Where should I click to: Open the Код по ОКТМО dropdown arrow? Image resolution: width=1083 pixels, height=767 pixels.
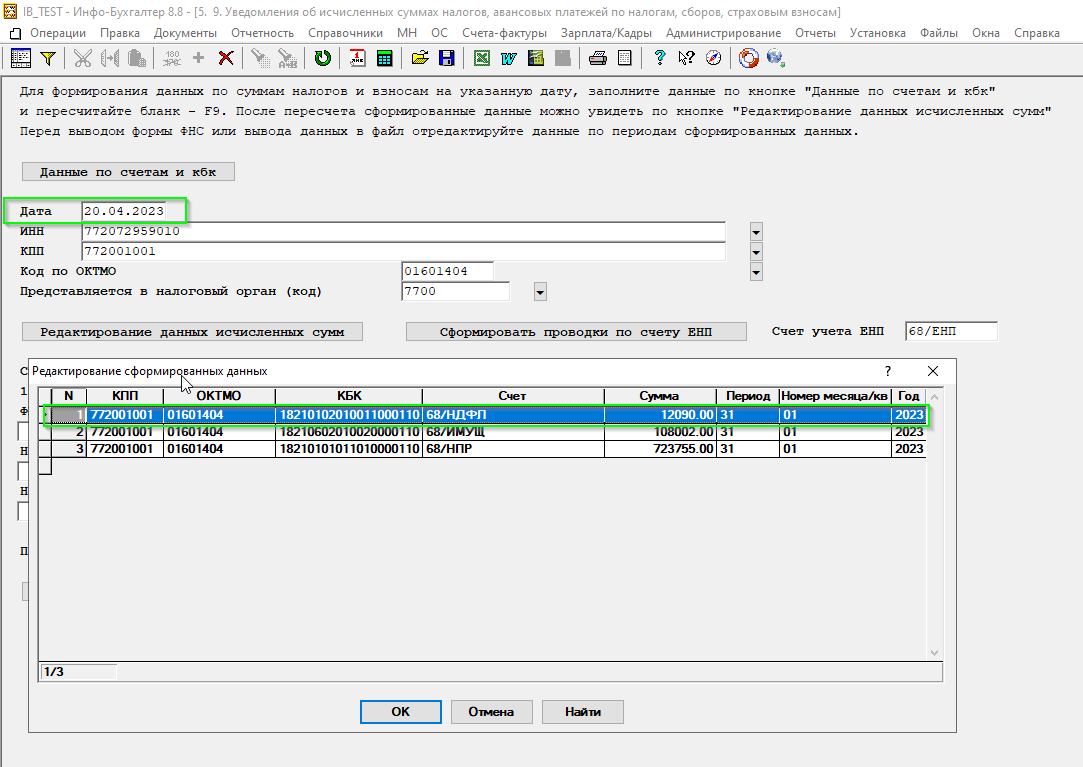click(756, 272)
